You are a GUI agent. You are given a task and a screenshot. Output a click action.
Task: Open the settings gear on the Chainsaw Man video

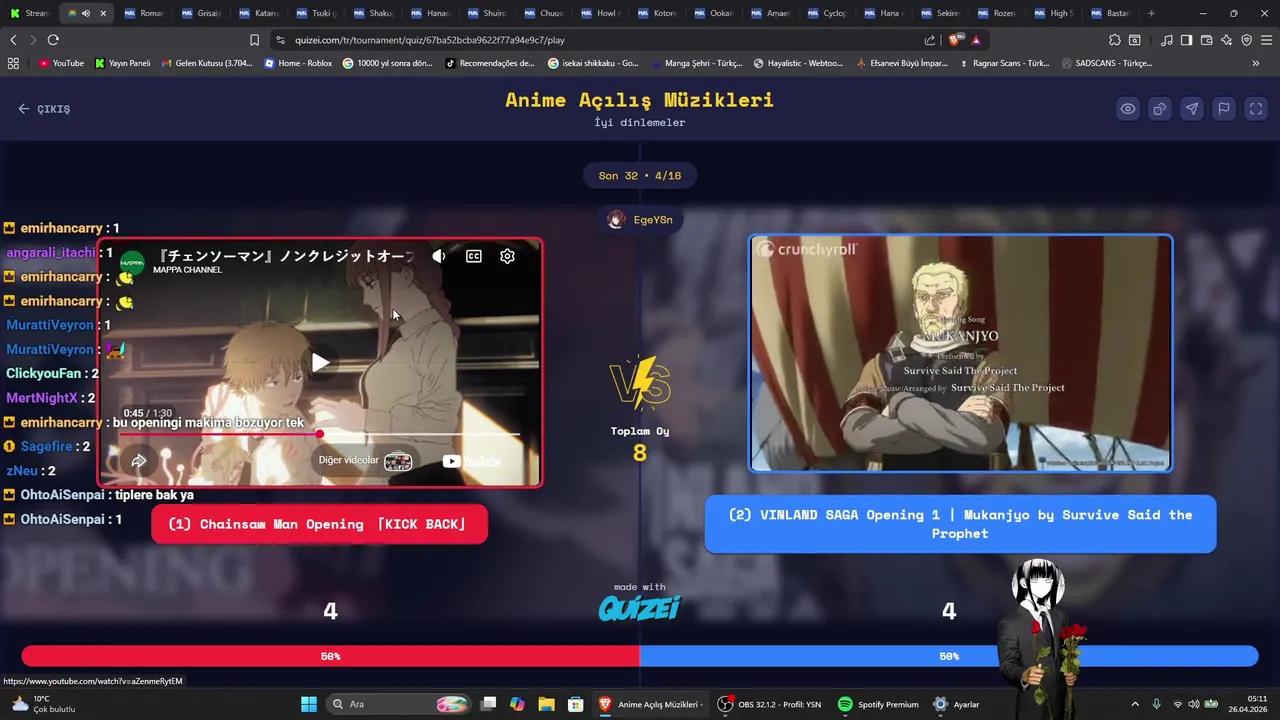tap(508, 256)
